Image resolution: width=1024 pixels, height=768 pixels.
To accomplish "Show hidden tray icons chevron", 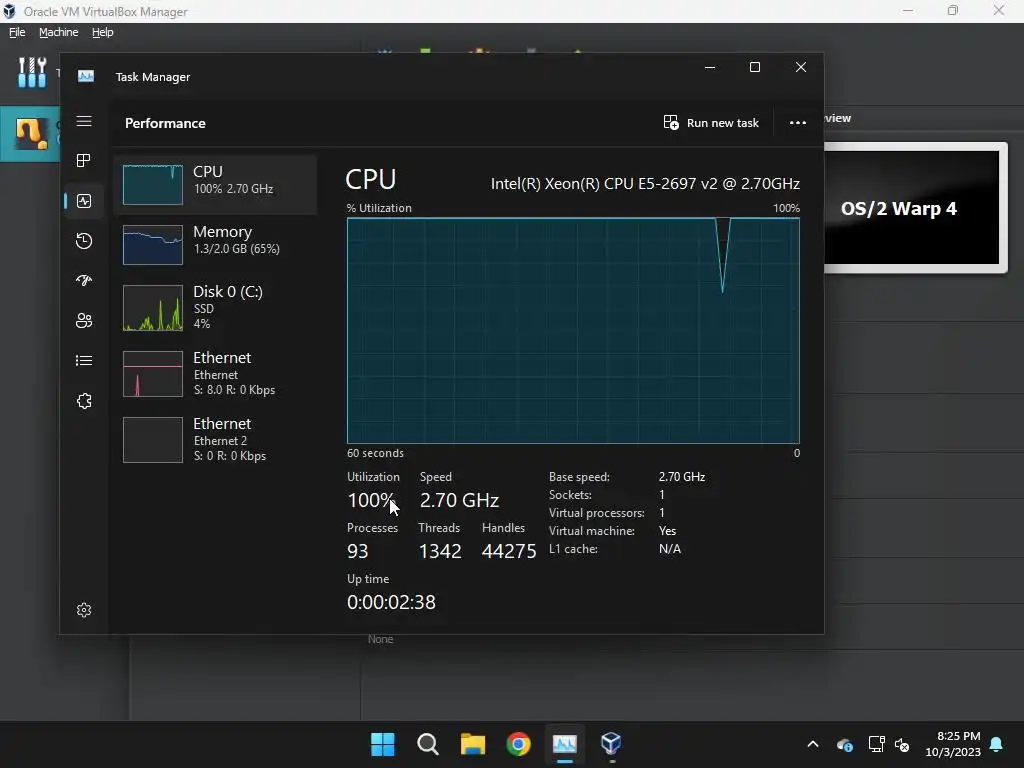I will click(x=812, y=744).
